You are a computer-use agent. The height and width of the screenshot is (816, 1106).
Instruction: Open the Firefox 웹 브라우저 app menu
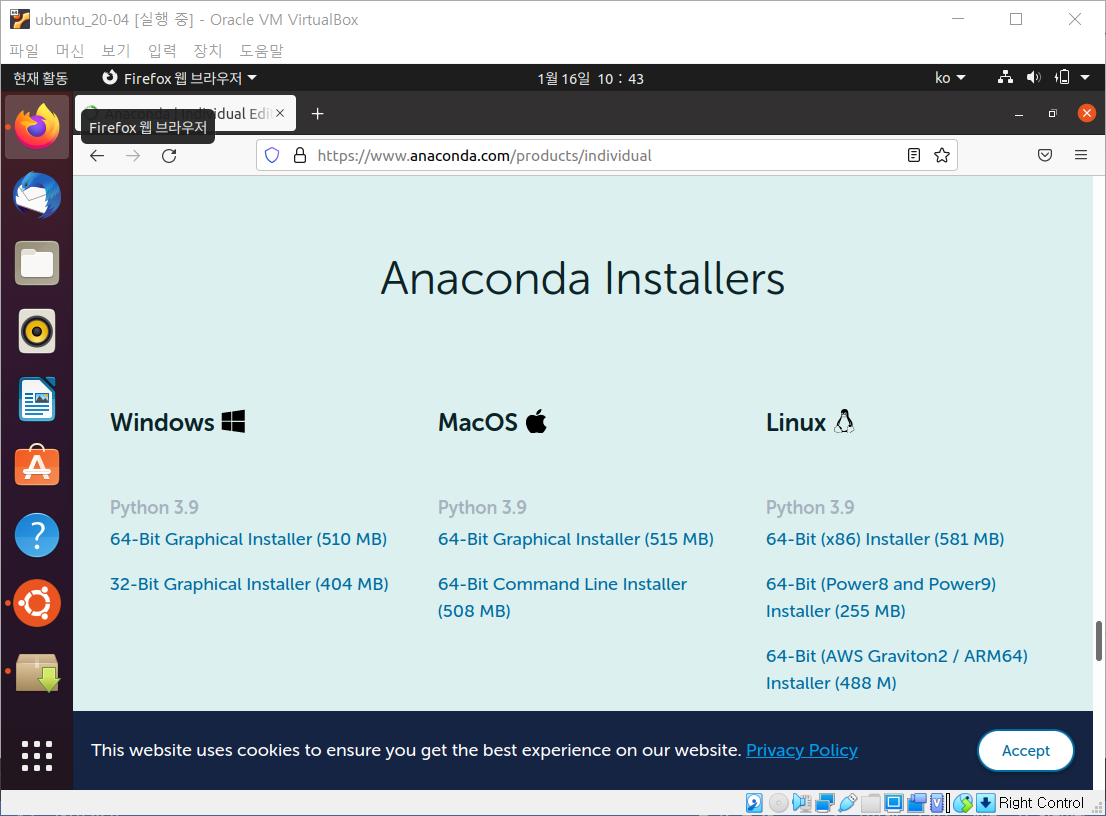[180, 78]
